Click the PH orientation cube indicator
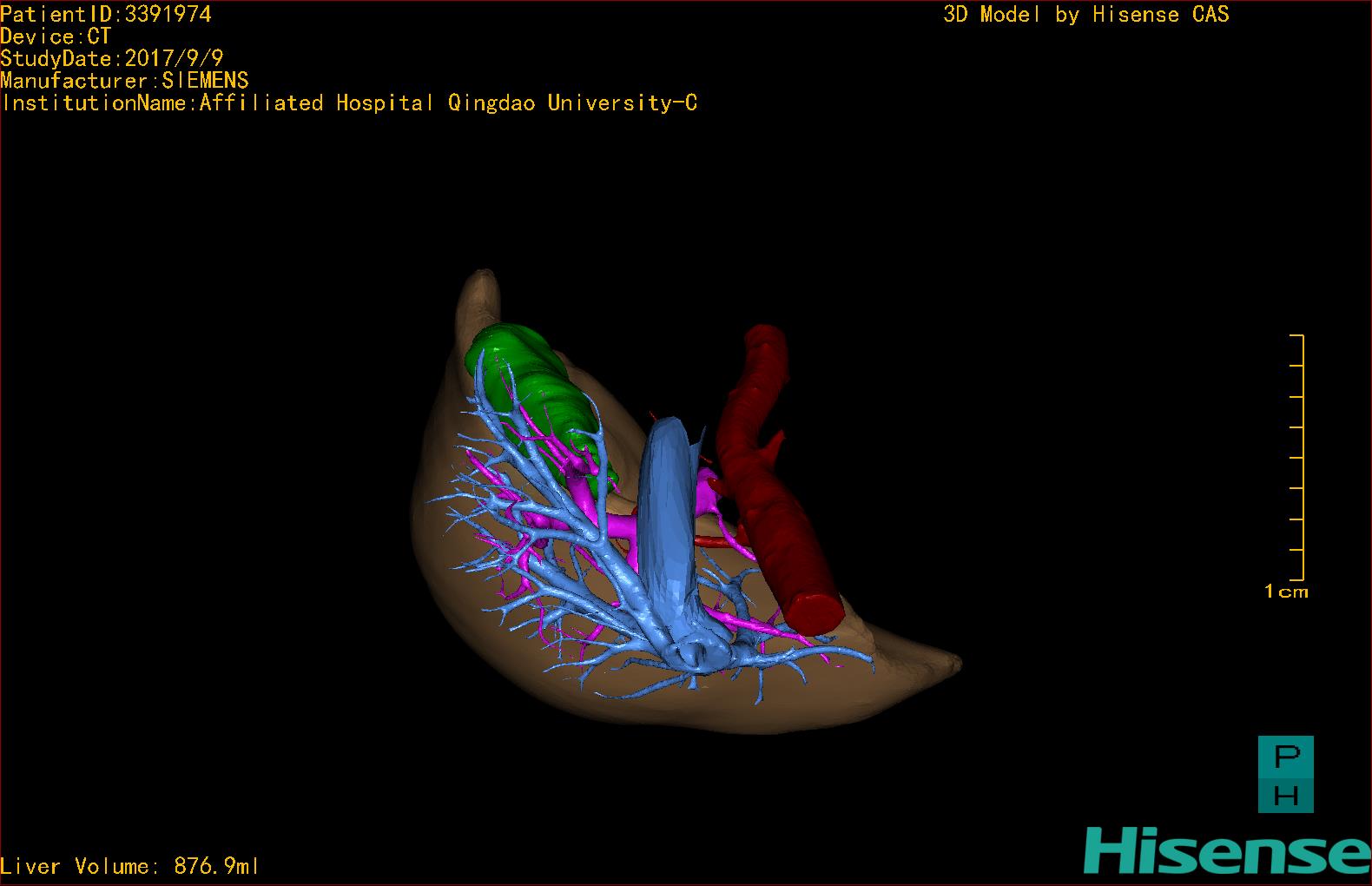 [x=1286, y=775]
